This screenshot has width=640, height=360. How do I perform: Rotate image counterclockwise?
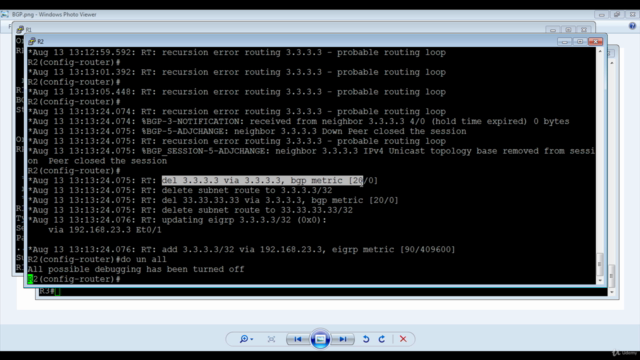point(366,339)
